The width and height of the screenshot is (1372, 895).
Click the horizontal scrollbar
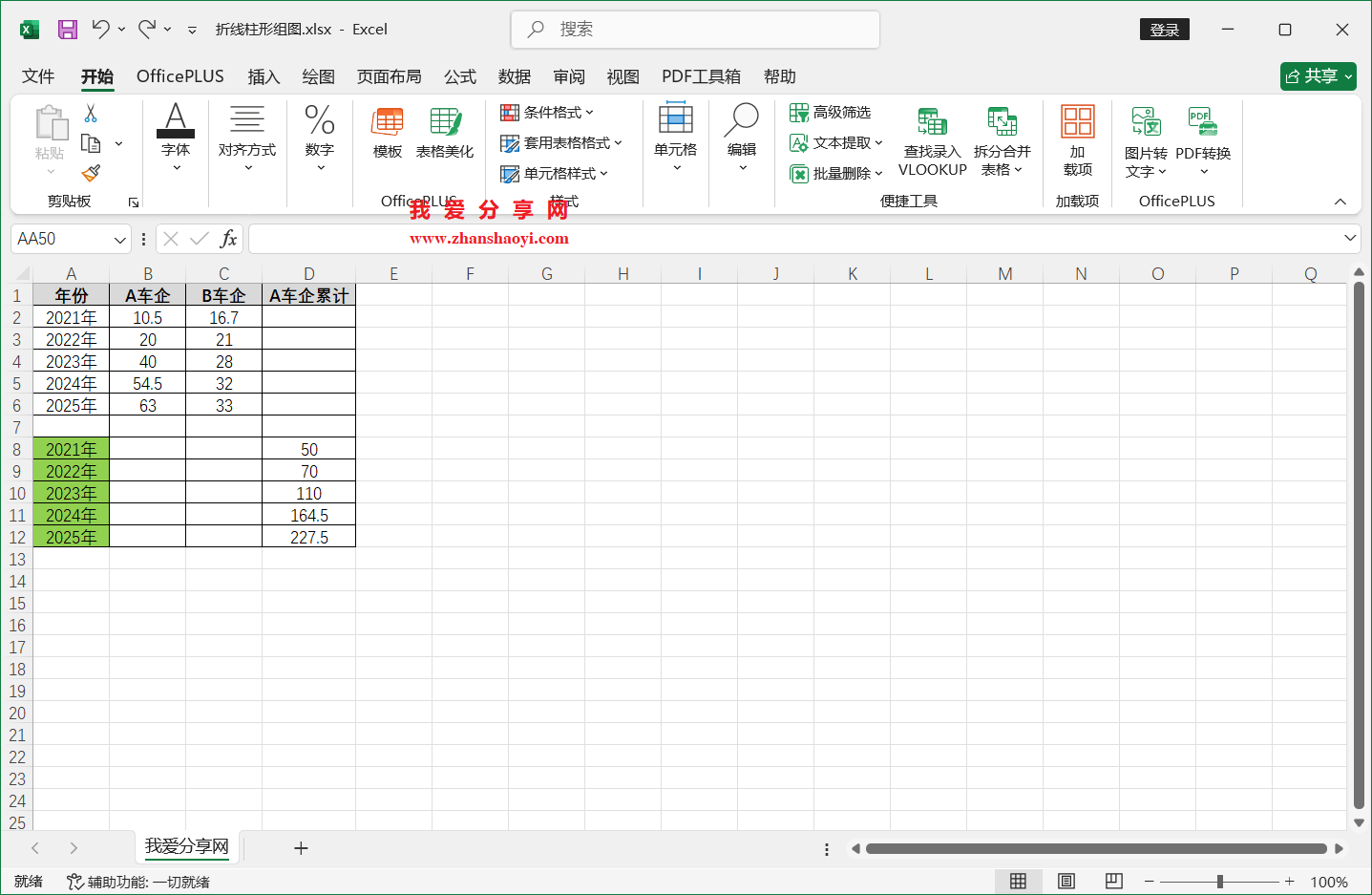click(x=1096, y=848)
